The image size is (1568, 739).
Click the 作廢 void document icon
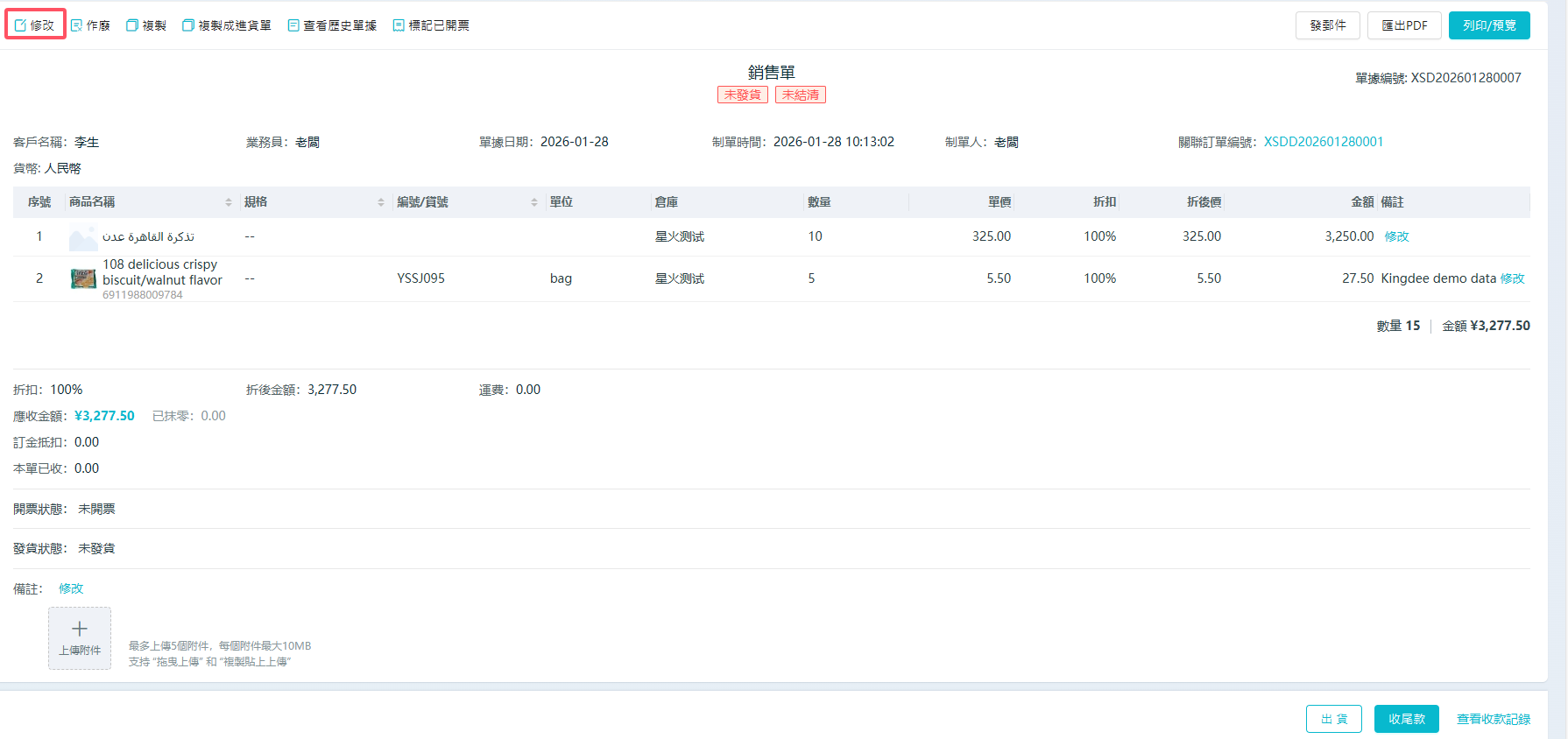[x=77, y=25]
